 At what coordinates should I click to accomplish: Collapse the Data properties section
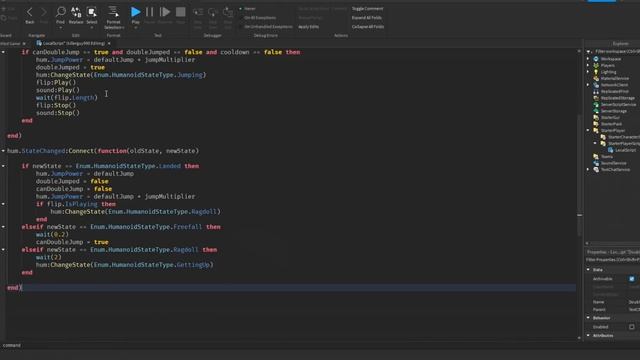(589, 270)
